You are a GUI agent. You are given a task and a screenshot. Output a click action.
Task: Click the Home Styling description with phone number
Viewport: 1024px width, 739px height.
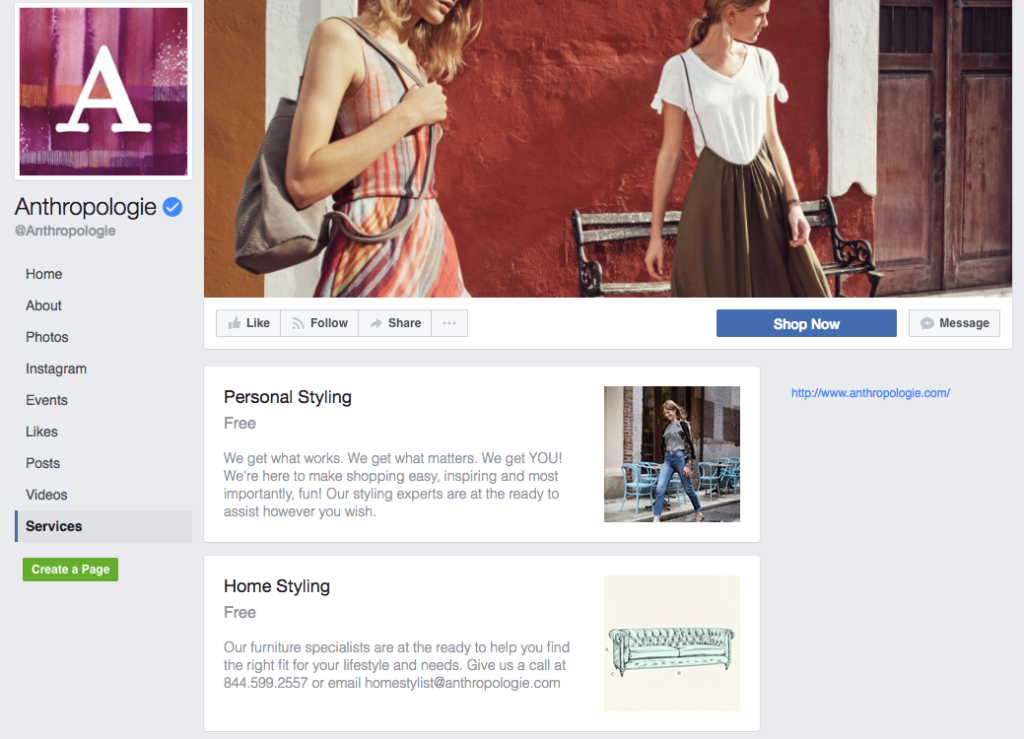396,665
